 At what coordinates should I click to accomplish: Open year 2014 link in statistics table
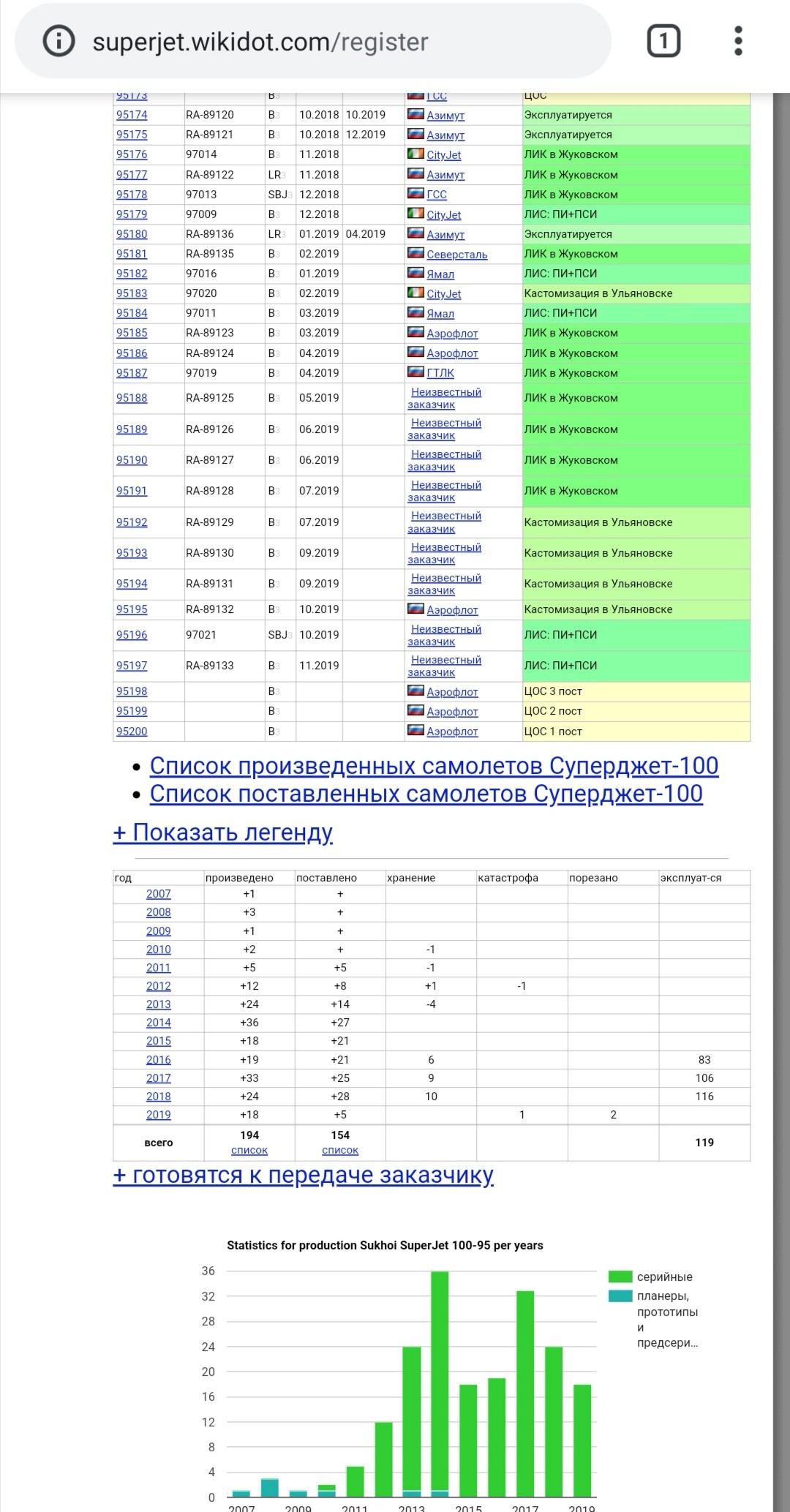point(159,1023)
